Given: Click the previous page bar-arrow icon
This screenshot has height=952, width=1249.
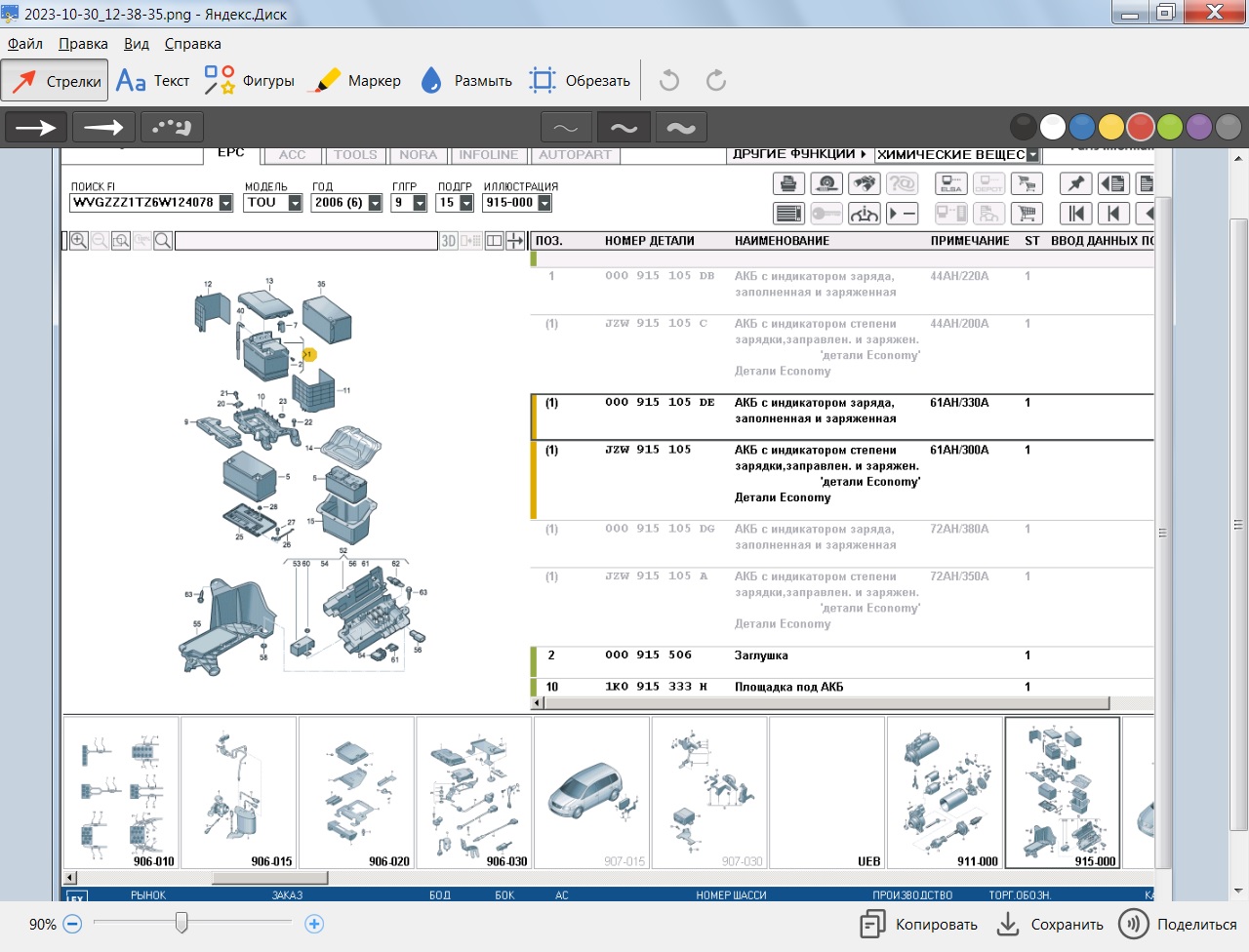Looking at the screenshot, I should tap(1113, 214).
